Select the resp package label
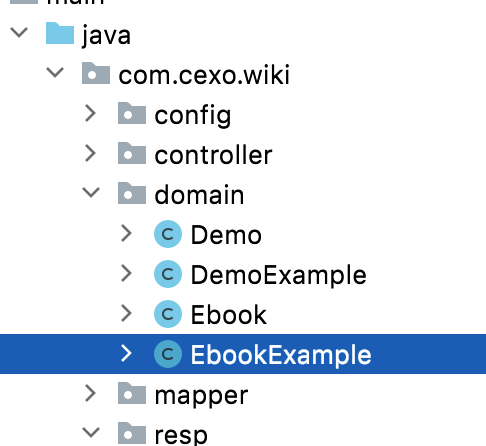Viewport: 486px width, 446px height. coord(181,435)
